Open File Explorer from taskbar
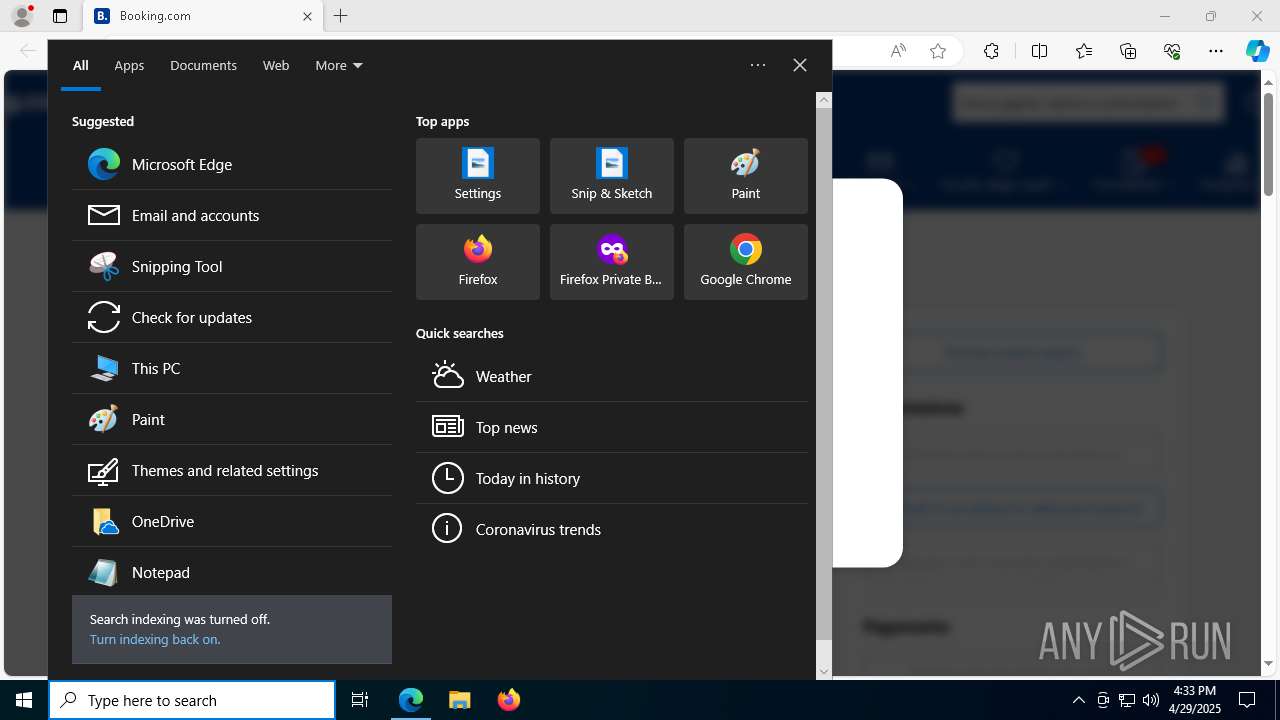Screen dimensions: 1280x720 (x=459, y=700)
